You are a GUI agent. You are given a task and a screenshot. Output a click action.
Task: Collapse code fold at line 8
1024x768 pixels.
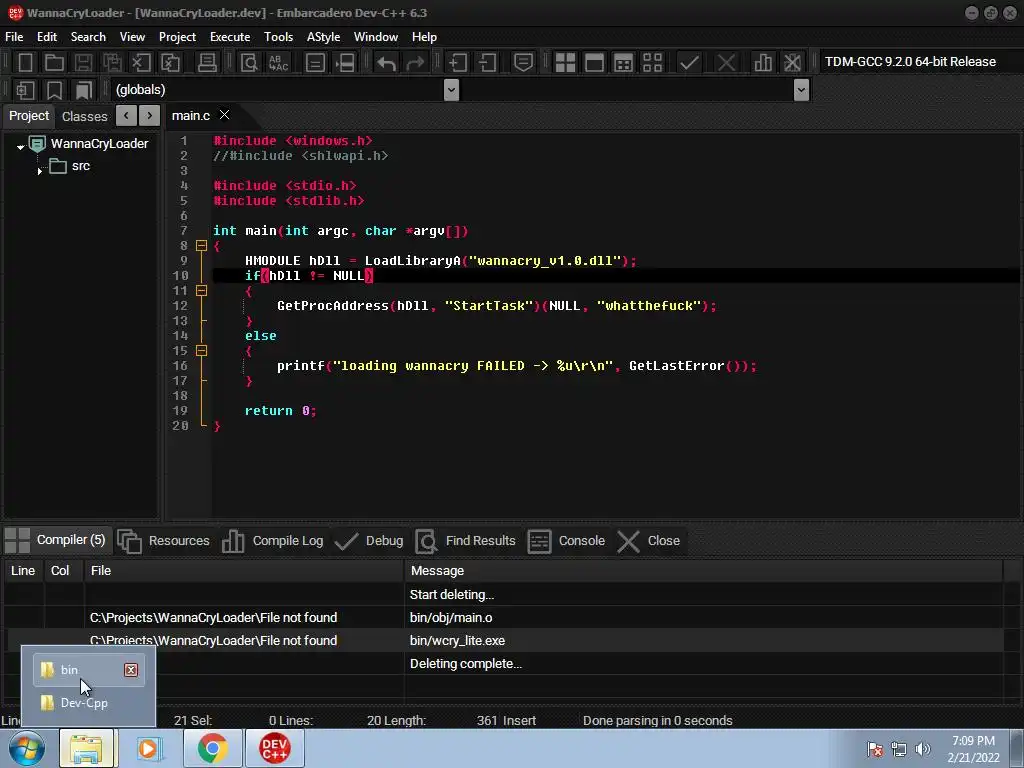tap(201, 246)
